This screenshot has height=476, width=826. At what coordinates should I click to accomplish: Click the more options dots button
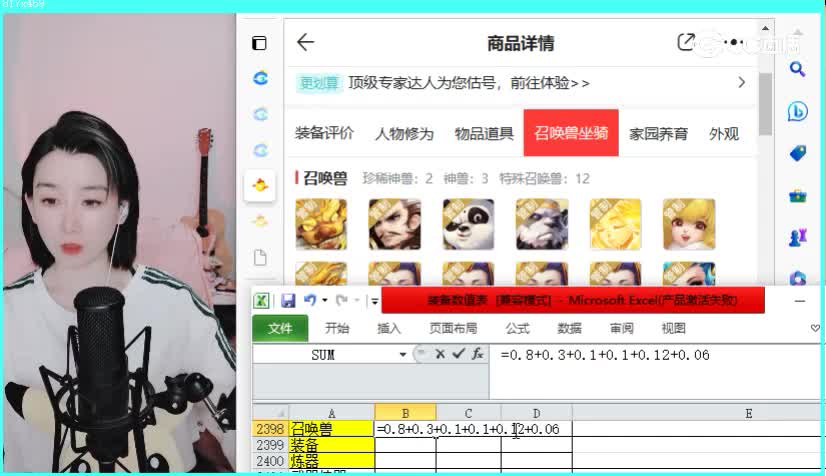pos(733,42)
